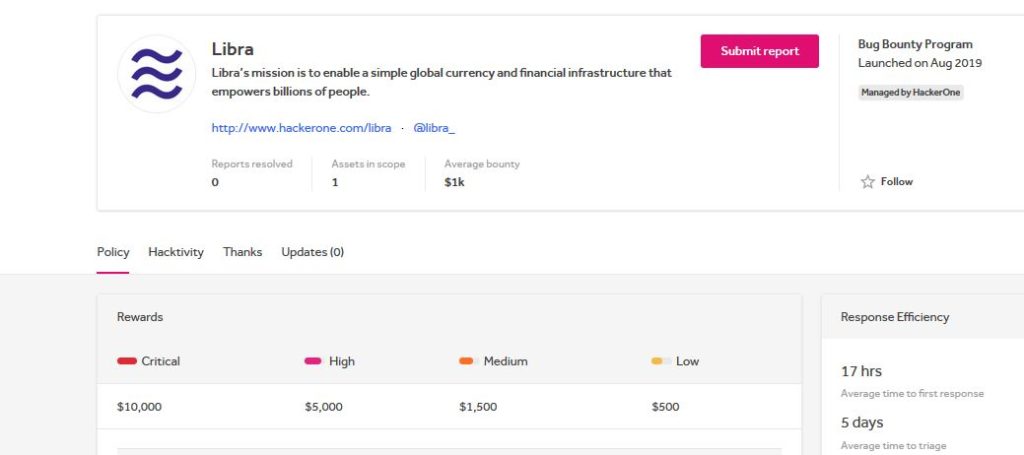Click the Libra wave logo
Viewport: 1024px width, 455px height.
click(157, 74)
